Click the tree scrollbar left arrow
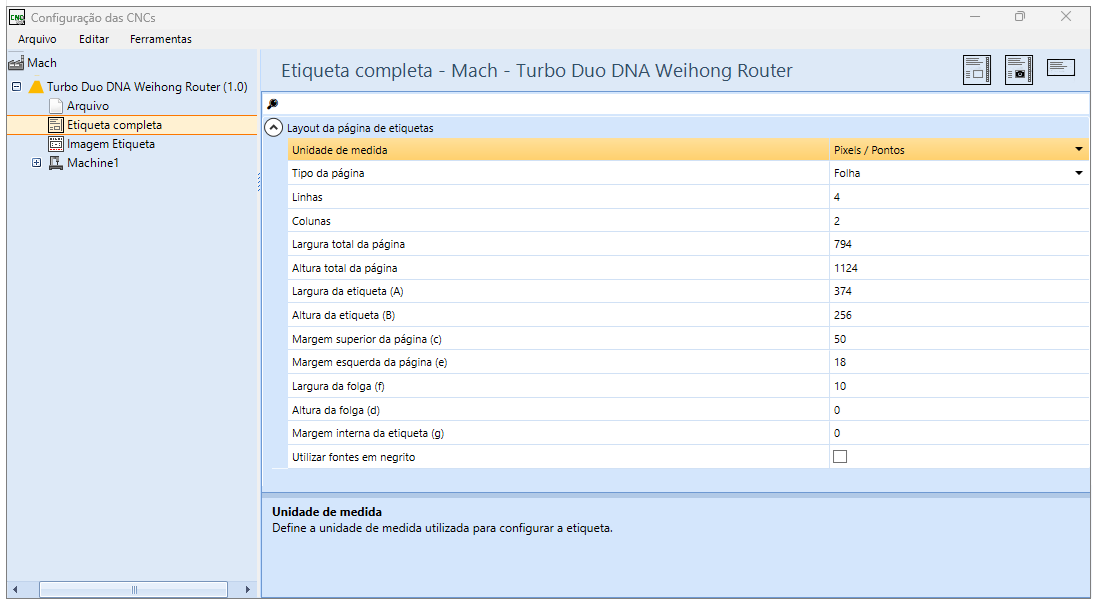This screenshot has width=1097, height=602. 15,589
